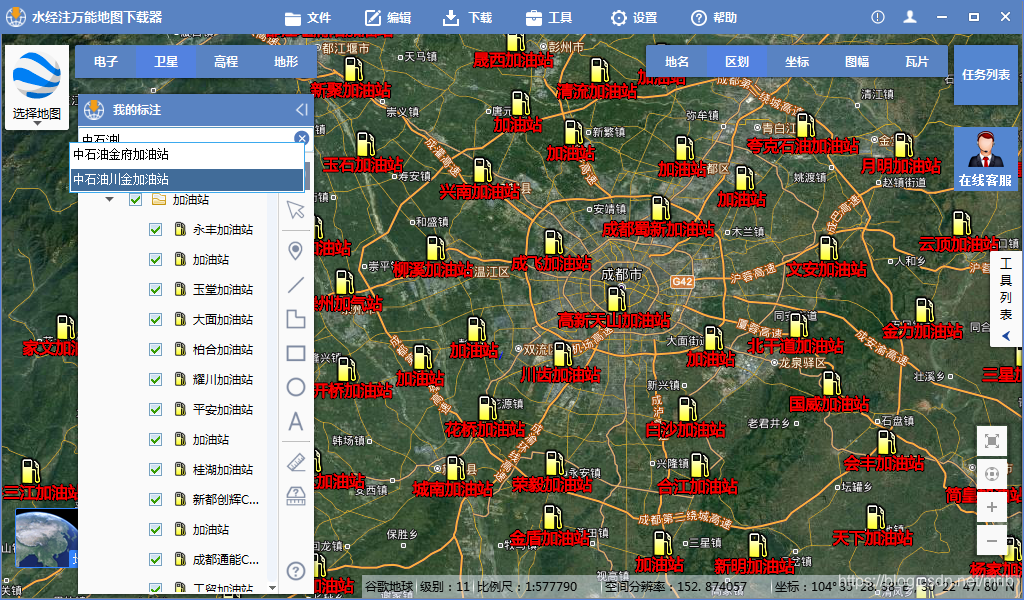Screen dimensions: 1024x600
Task: Open the help question-mark tool
Action: [296, 571]
